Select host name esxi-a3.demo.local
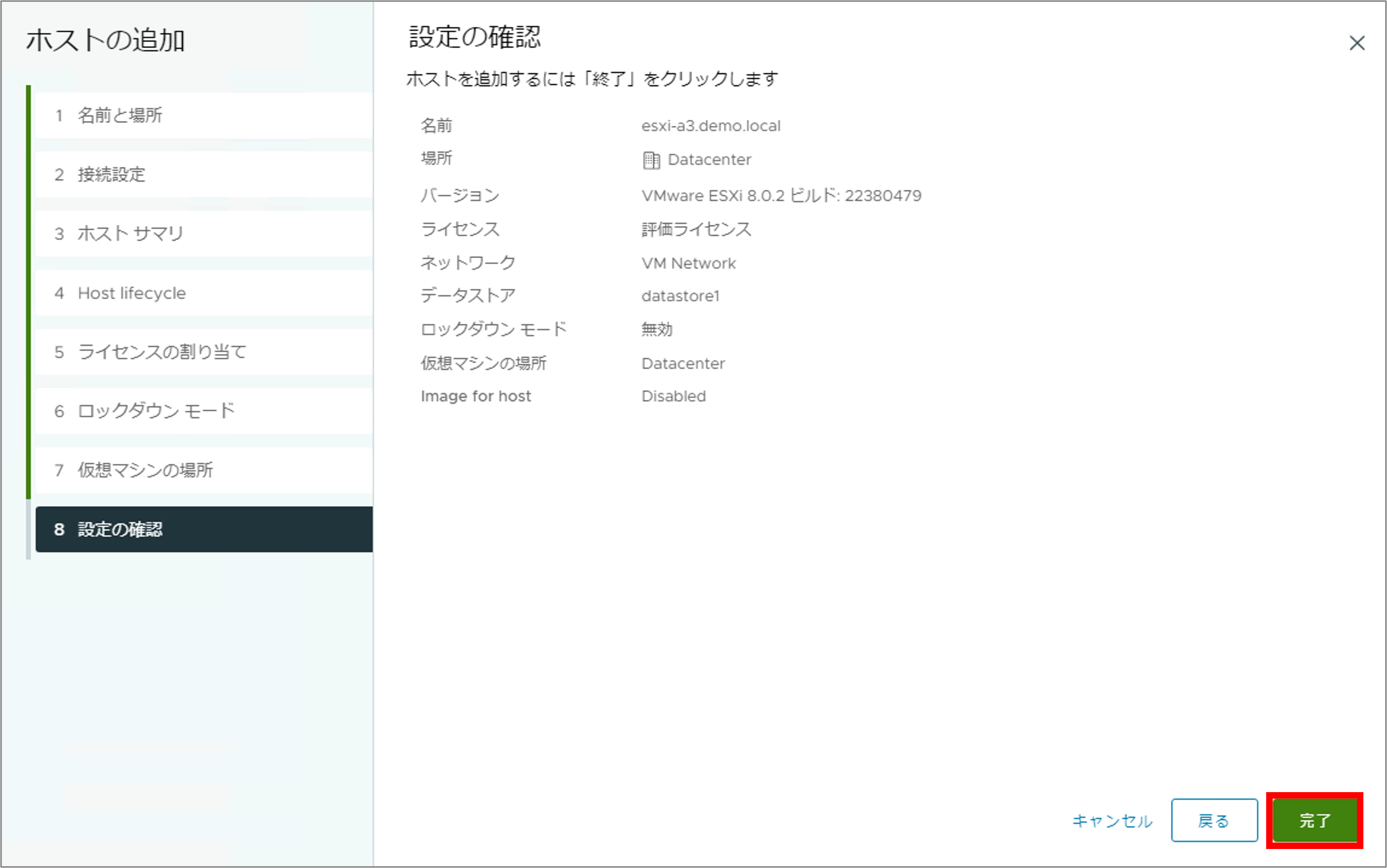Screen dimensions: 1387x868 pyautogui.click(x=711, y=126)
